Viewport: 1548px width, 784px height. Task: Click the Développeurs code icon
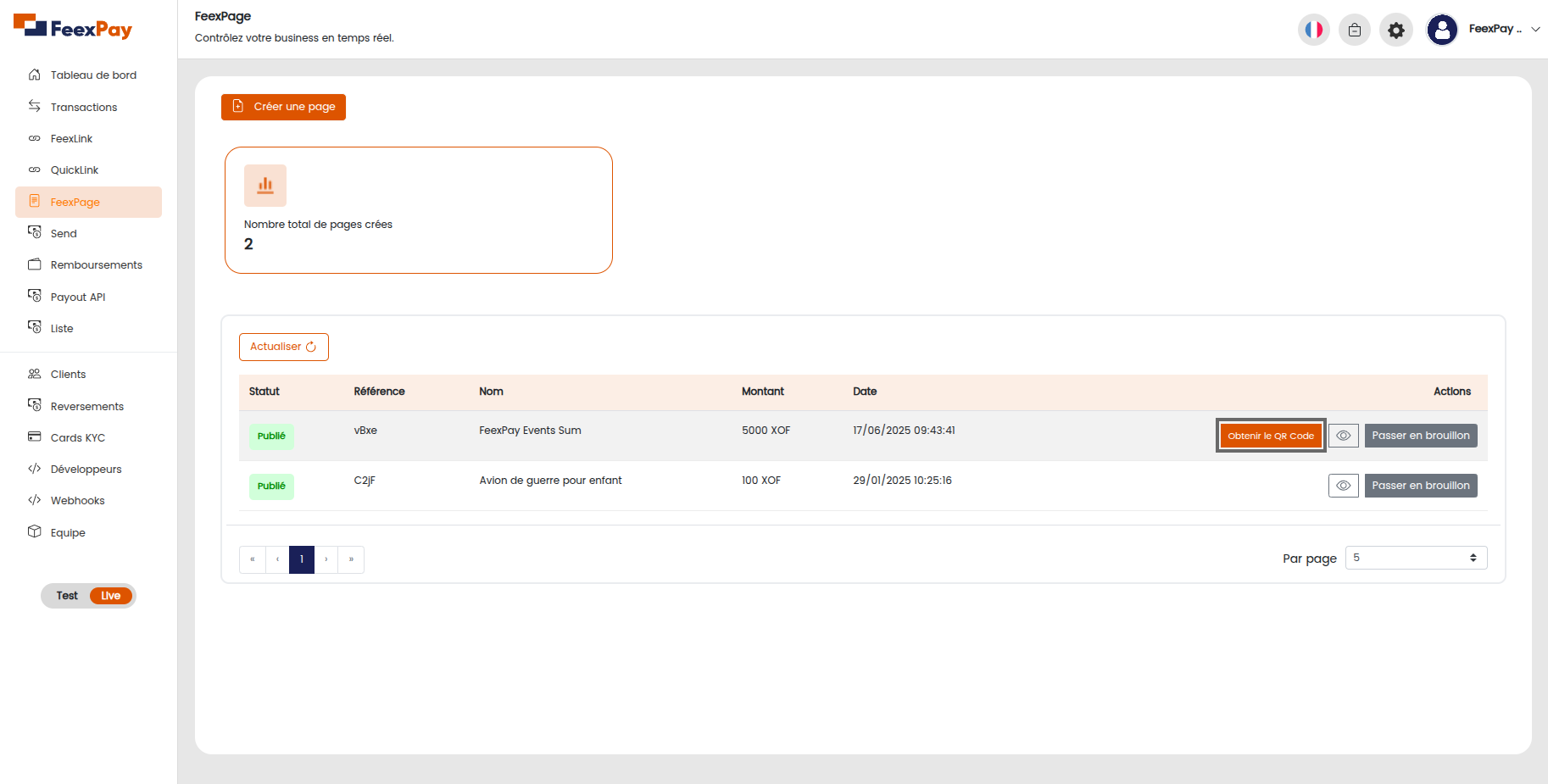(x=35, y=469)
